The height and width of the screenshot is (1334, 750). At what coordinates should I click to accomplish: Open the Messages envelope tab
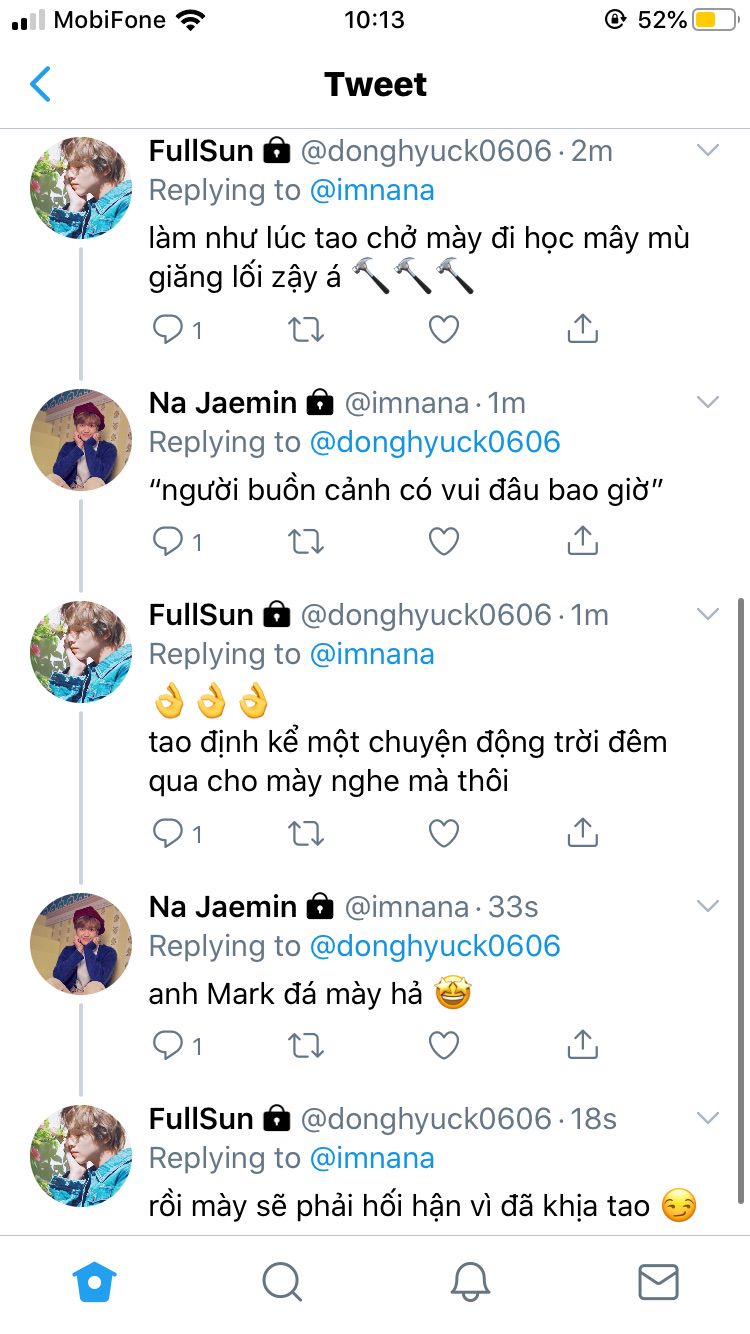[x=658, y=1280]
